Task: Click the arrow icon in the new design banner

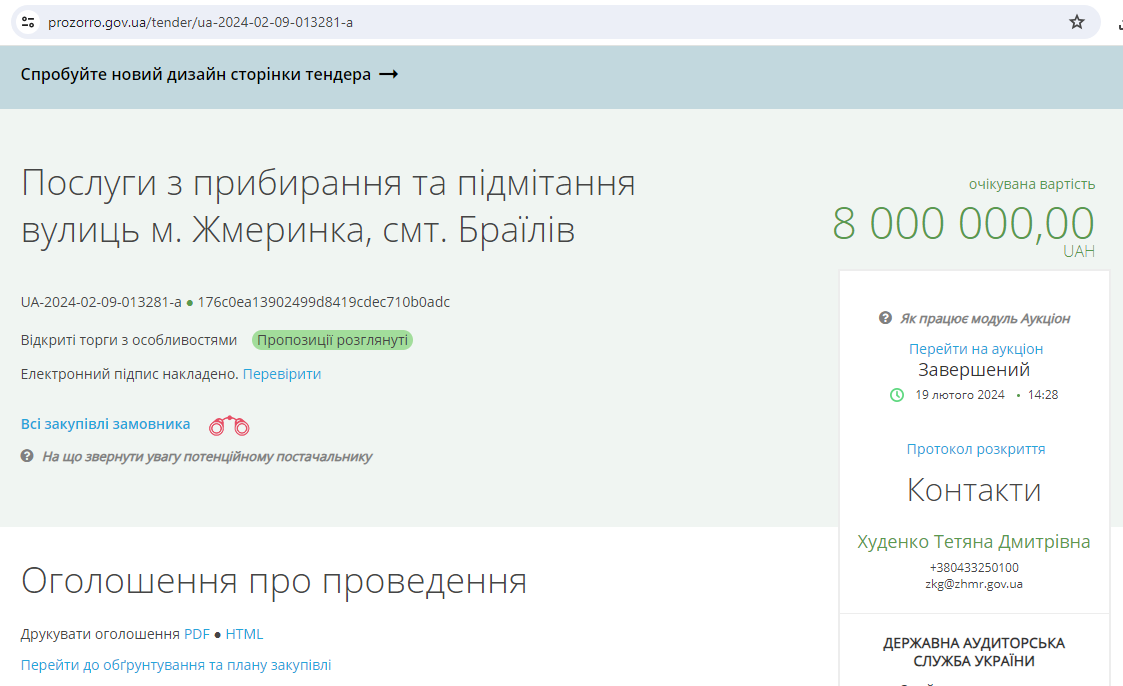Action: 390,74
